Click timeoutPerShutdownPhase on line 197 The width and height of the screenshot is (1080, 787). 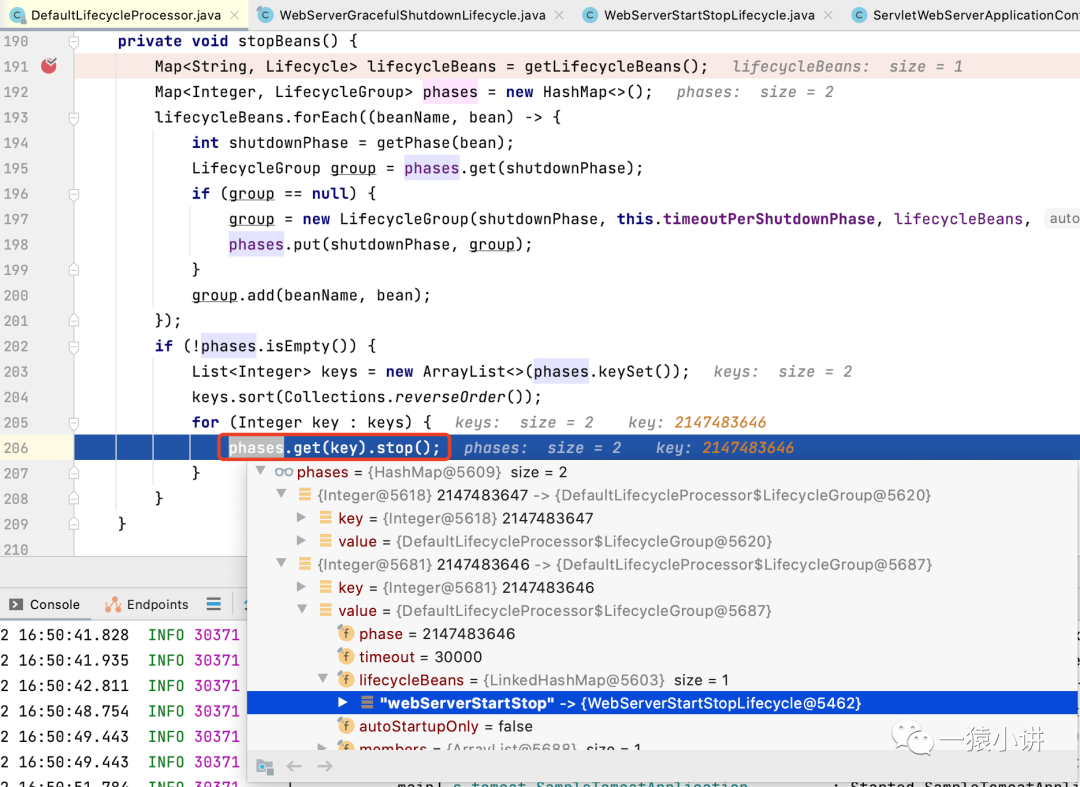pos(769,219)
